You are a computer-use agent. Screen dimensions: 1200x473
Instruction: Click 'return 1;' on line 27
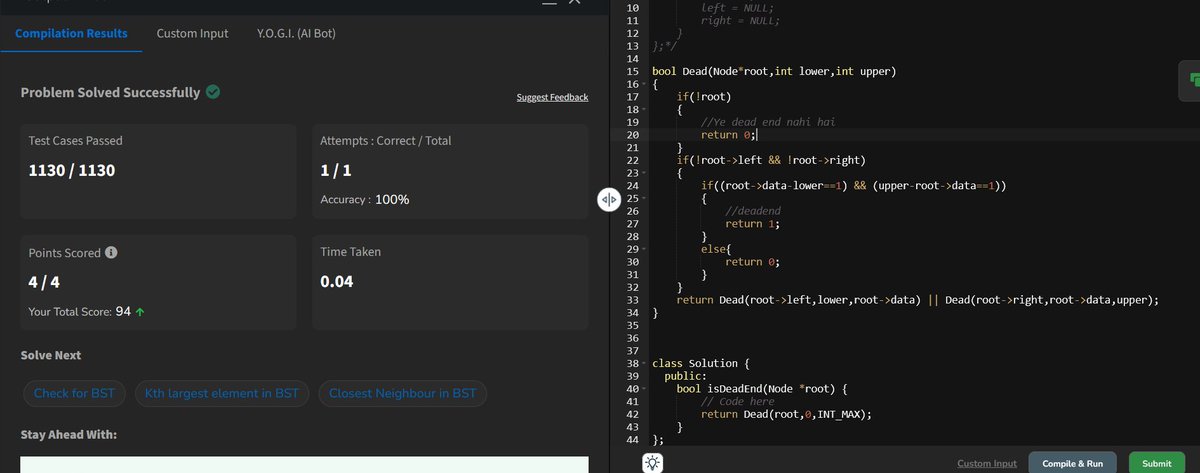[752, 224]
